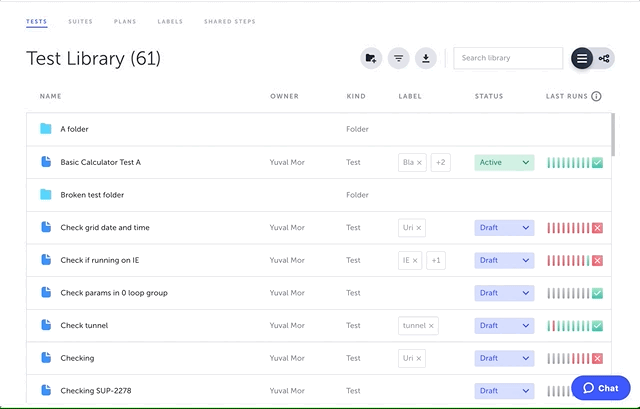The width and height of the screenshot is (640, 409).
Task: Remove the Bla label on Basic Calculator Test A
Action: pyautogui.click(x=419, y=162)
